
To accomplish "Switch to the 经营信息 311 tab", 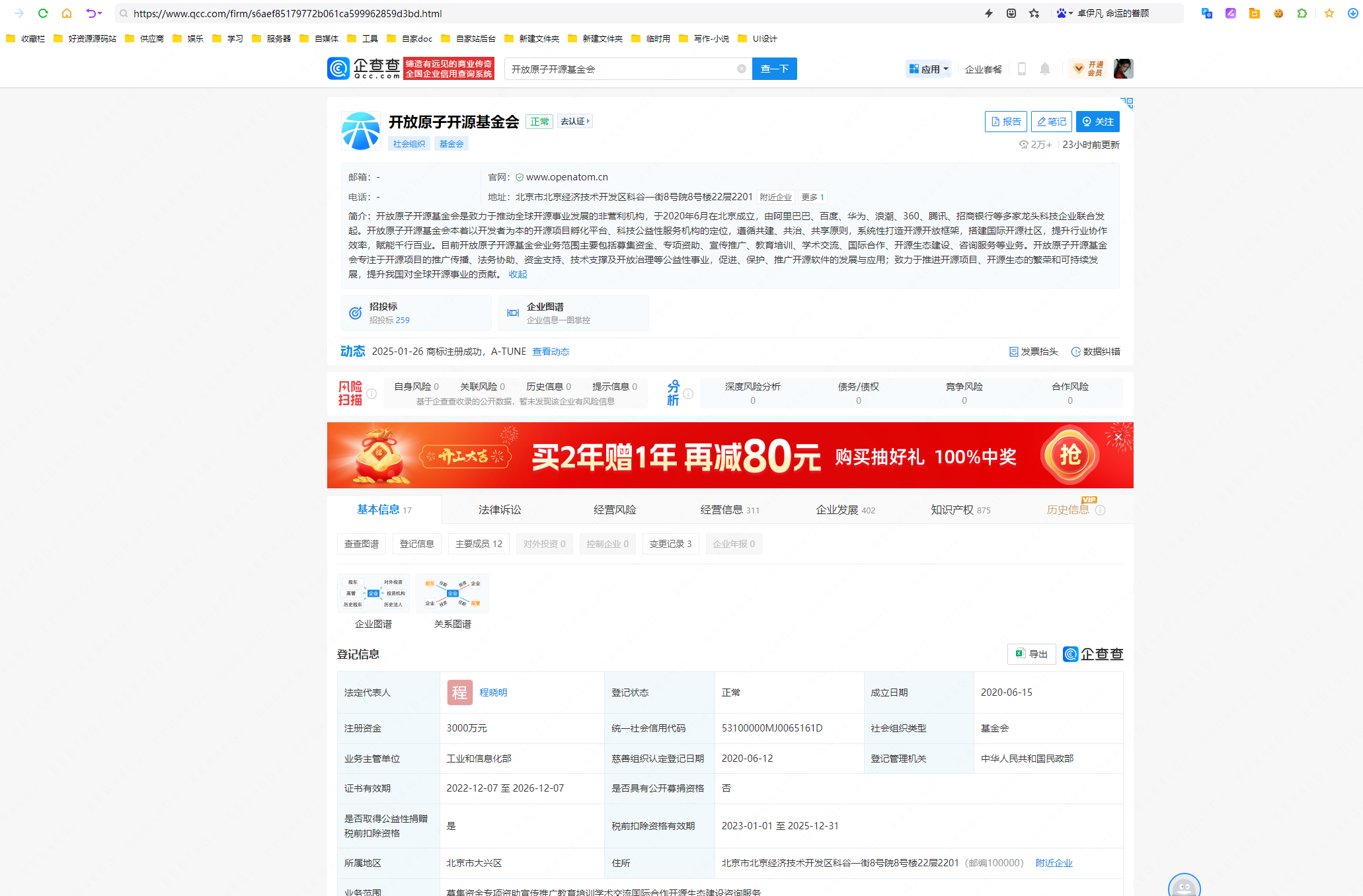I will [730, 510].
